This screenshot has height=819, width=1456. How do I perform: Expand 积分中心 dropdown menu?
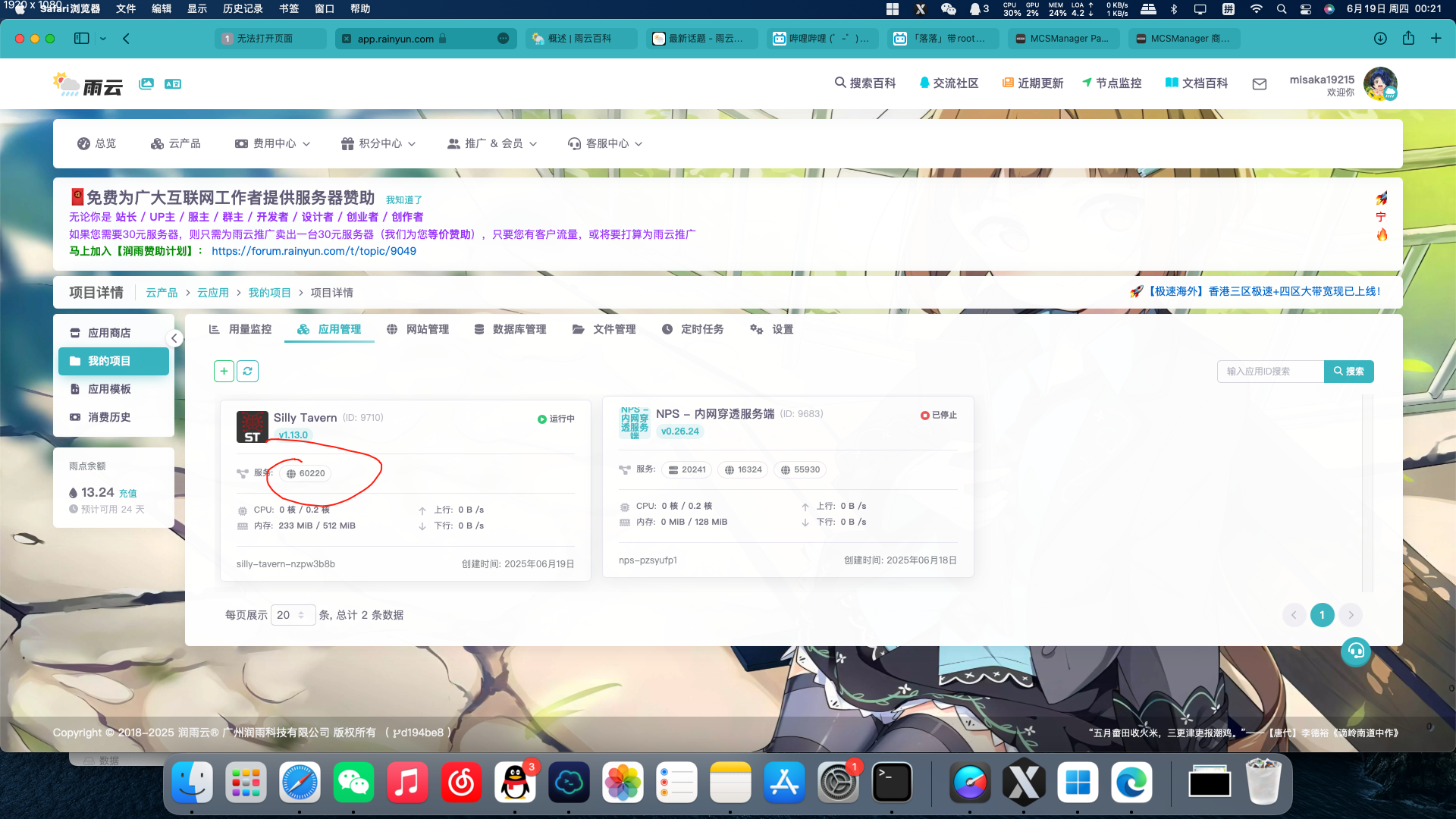(378, 143)
